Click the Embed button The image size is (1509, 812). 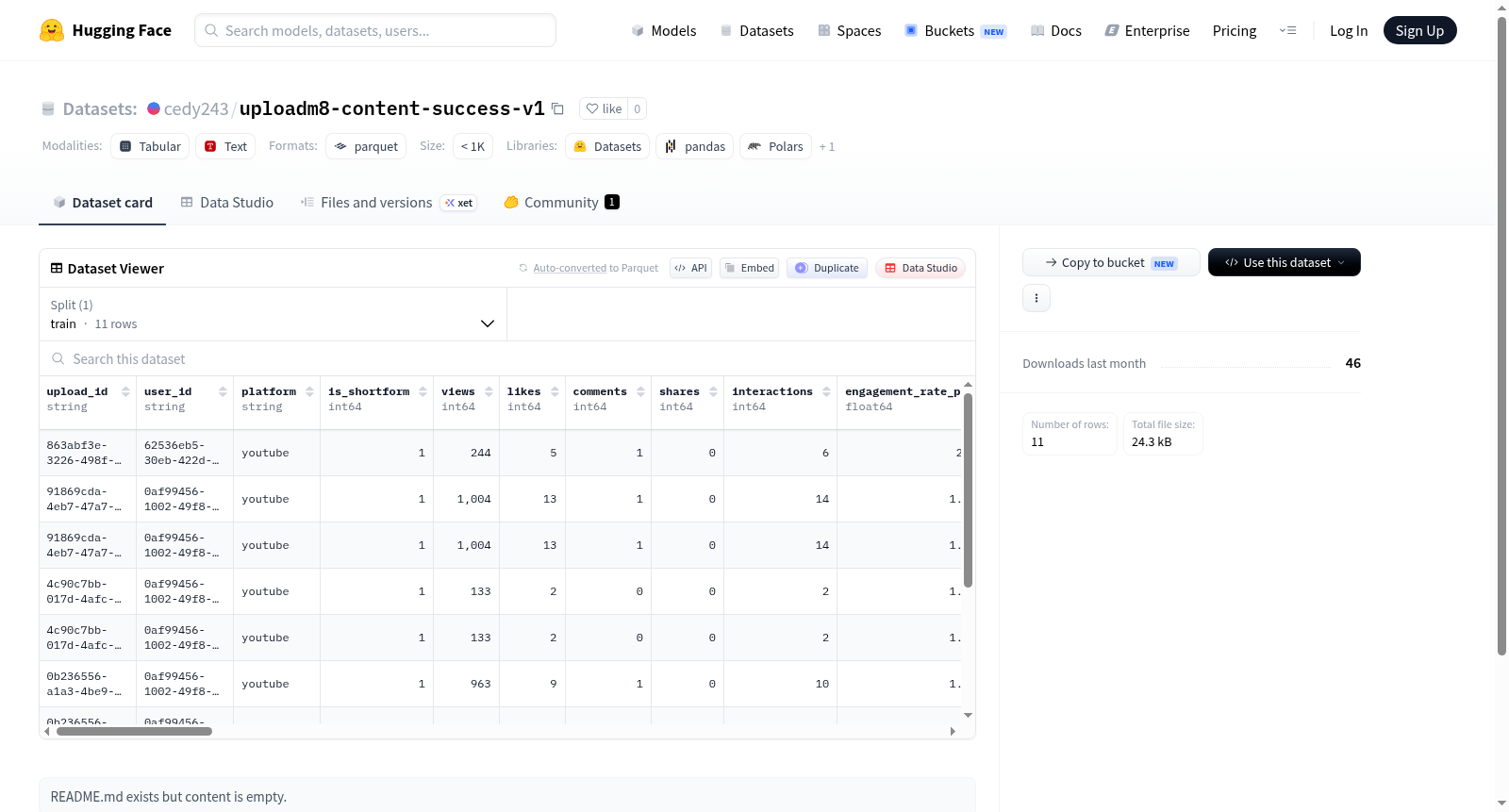tap(749, 268)
